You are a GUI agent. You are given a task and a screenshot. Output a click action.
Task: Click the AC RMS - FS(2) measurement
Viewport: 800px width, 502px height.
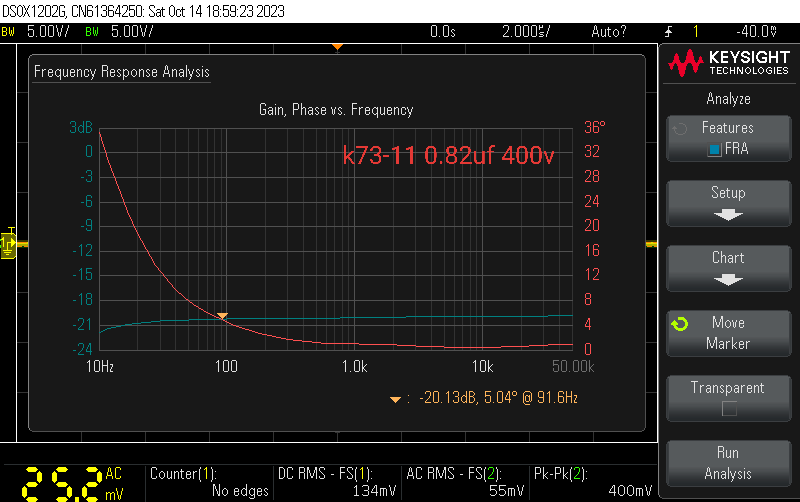point(465,482)
